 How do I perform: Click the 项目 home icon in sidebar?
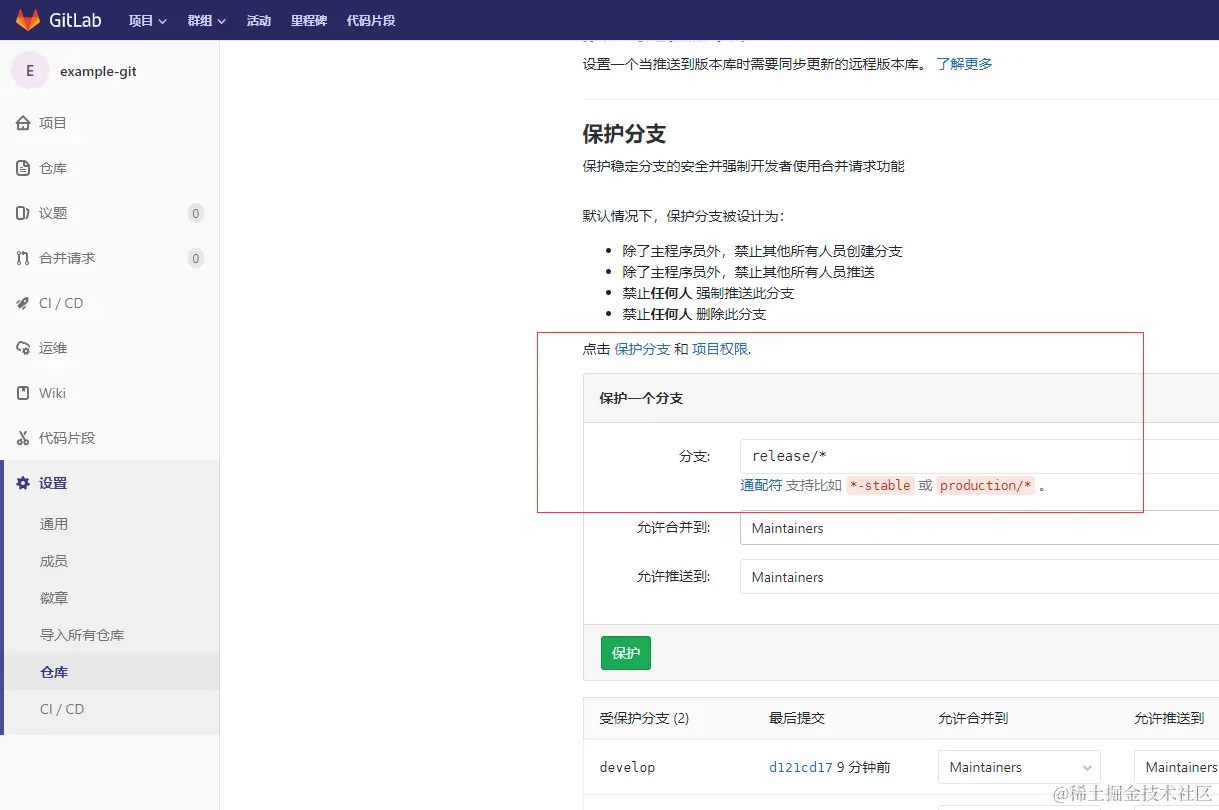point(23,123)
